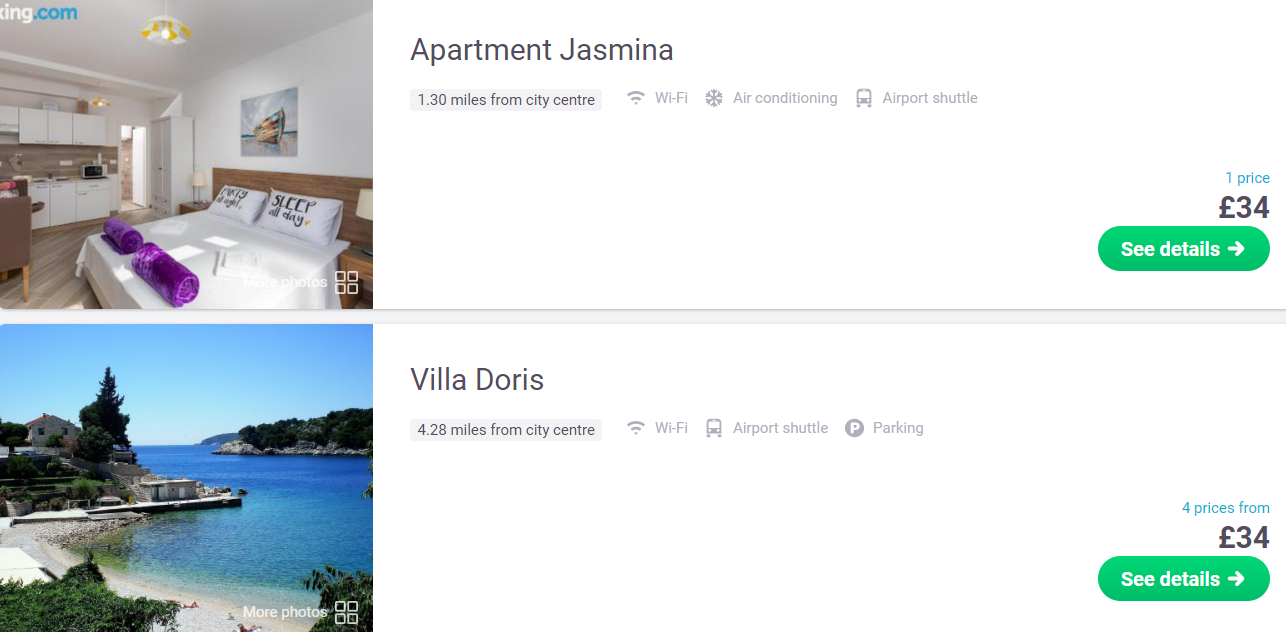Click the '4 prices from' link
1286x632 pixels.
click(1226, 508)
